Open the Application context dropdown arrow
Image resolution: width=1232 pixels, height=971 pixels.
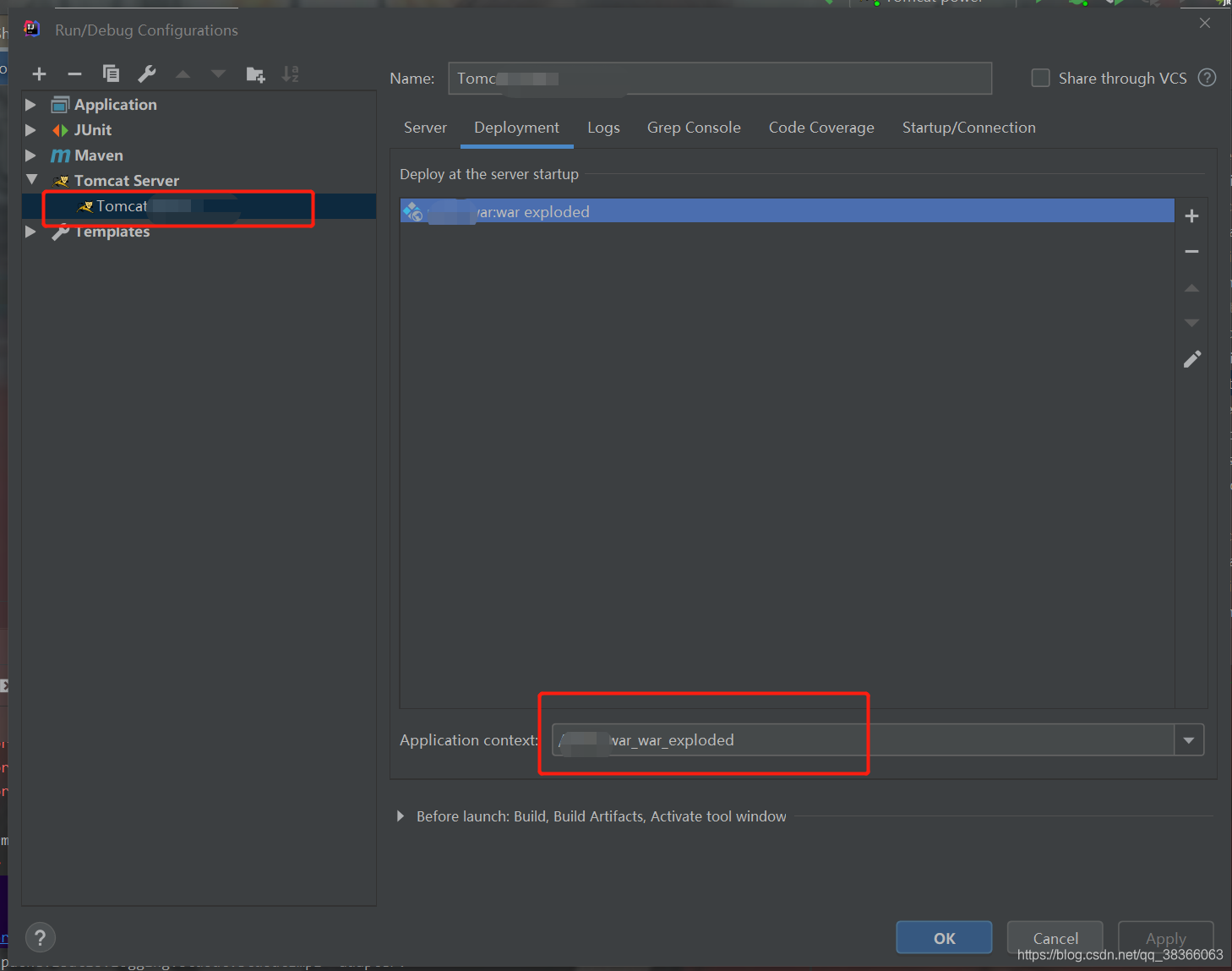click(x=1189, y=740)
